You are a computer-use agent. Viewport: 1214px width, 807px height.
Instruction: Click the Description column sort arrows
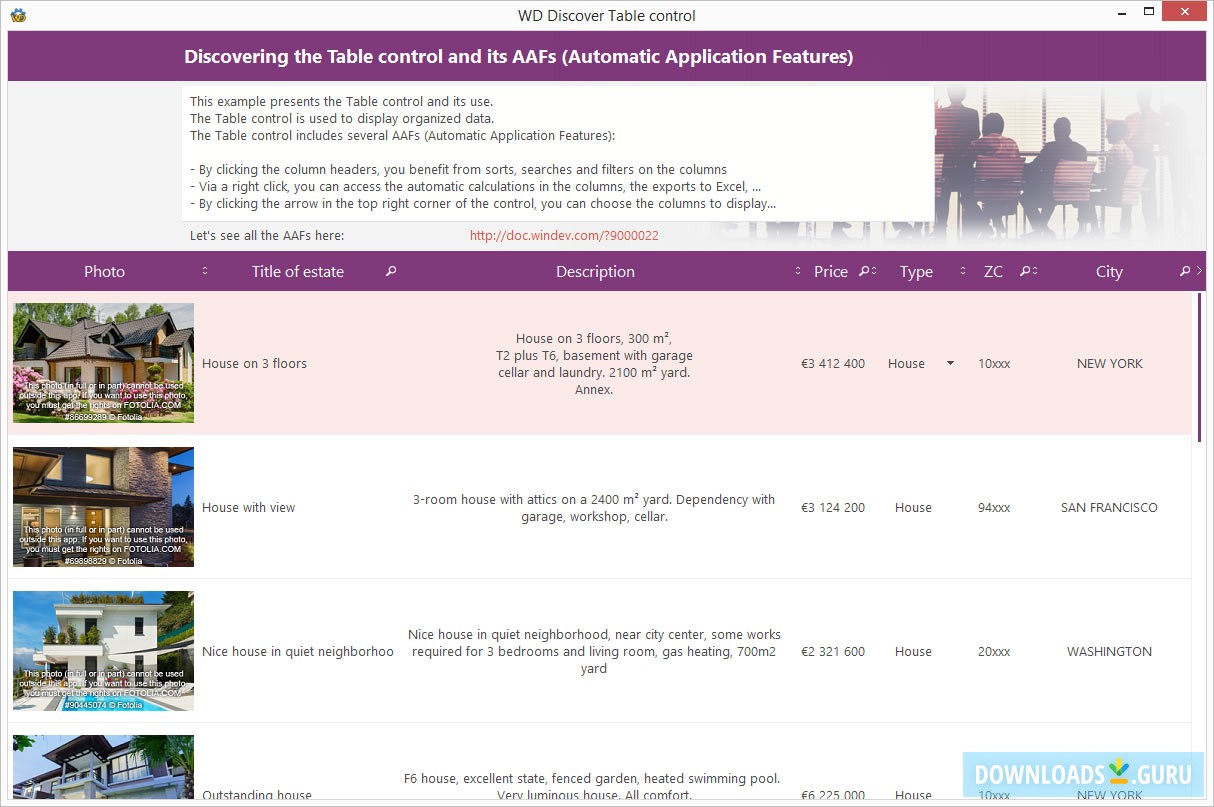[798, 271]
